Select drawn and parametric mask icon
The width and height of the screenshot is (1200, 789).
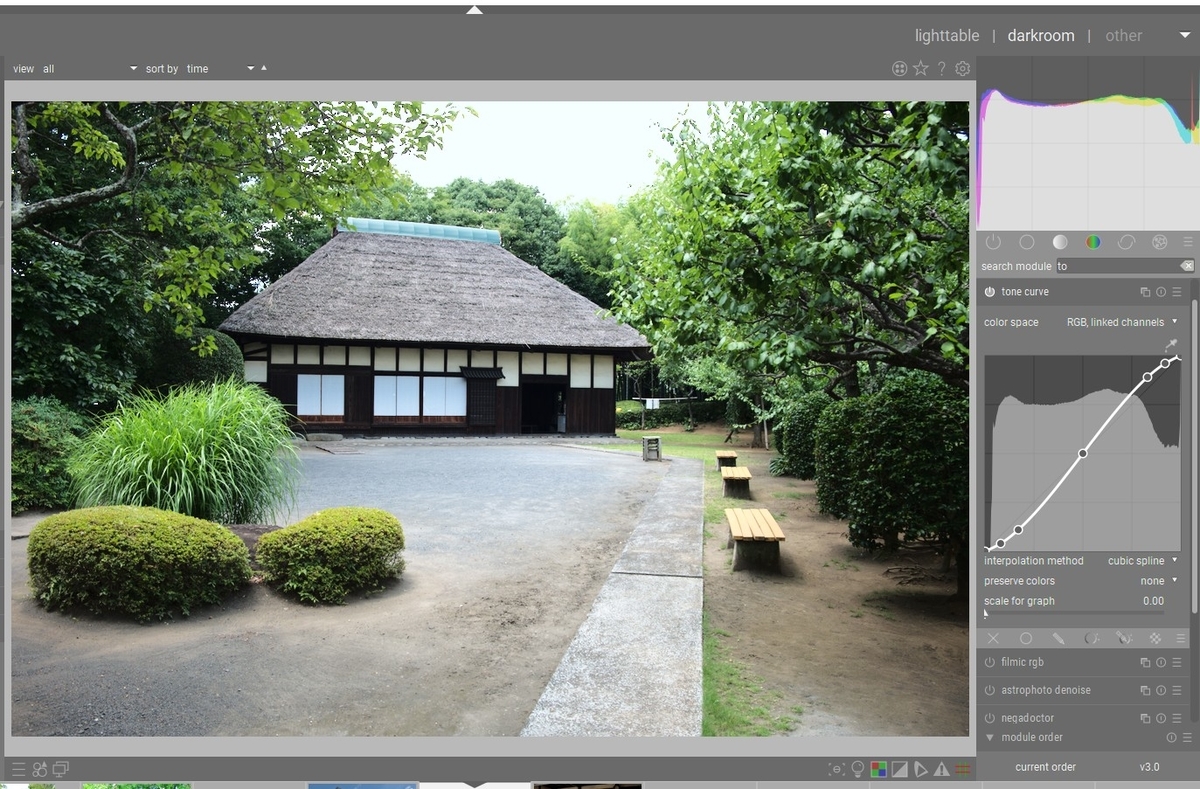[x=1123, y=638]
